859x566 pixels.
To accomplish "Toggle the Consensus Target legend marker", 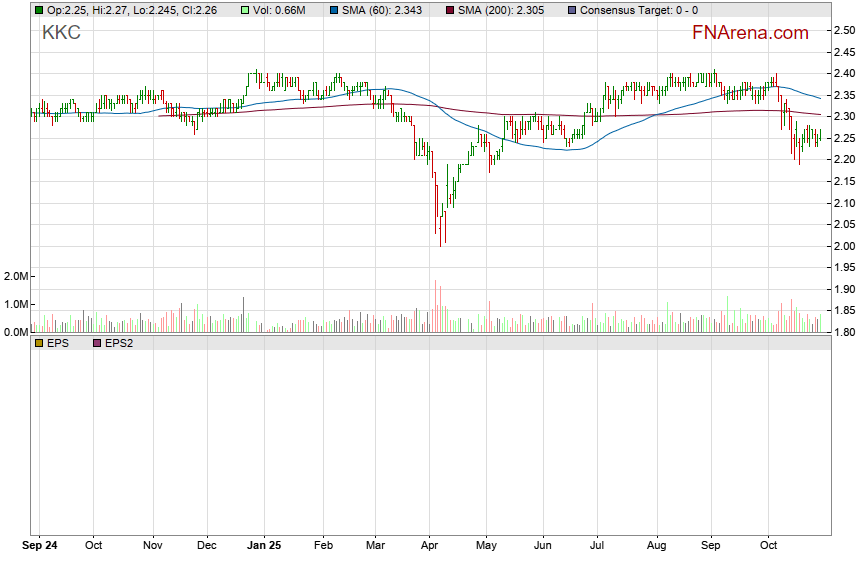I will (x=571, y=10).
